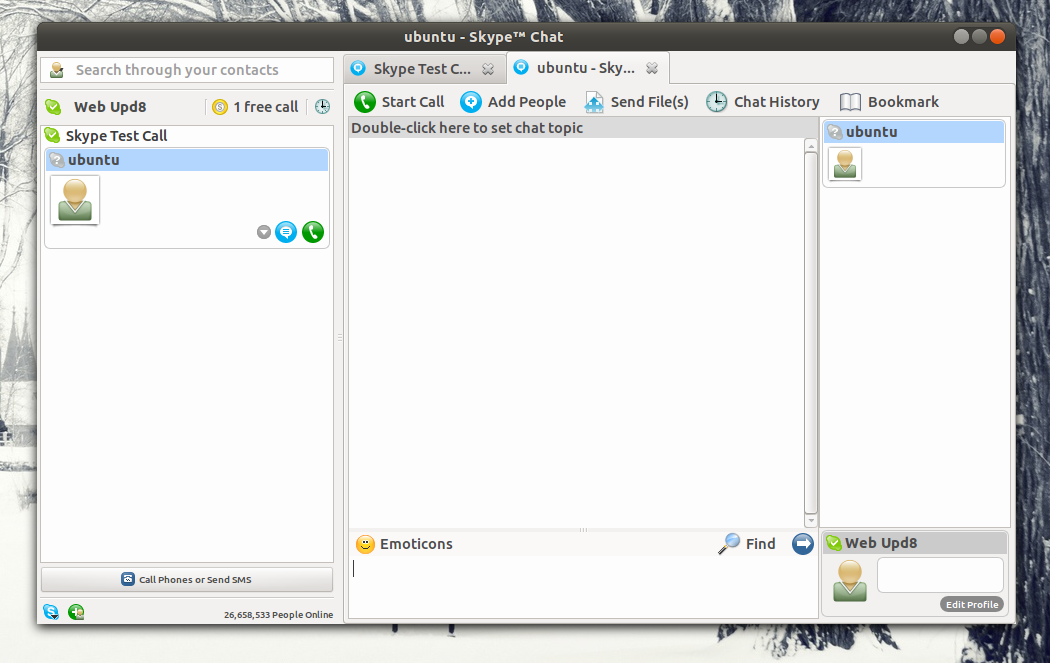The height and width of the screenshot is (663, 1050).
Task: Click the Find magnifier icon
Action: pyautogui.click(x=729, y=544)
